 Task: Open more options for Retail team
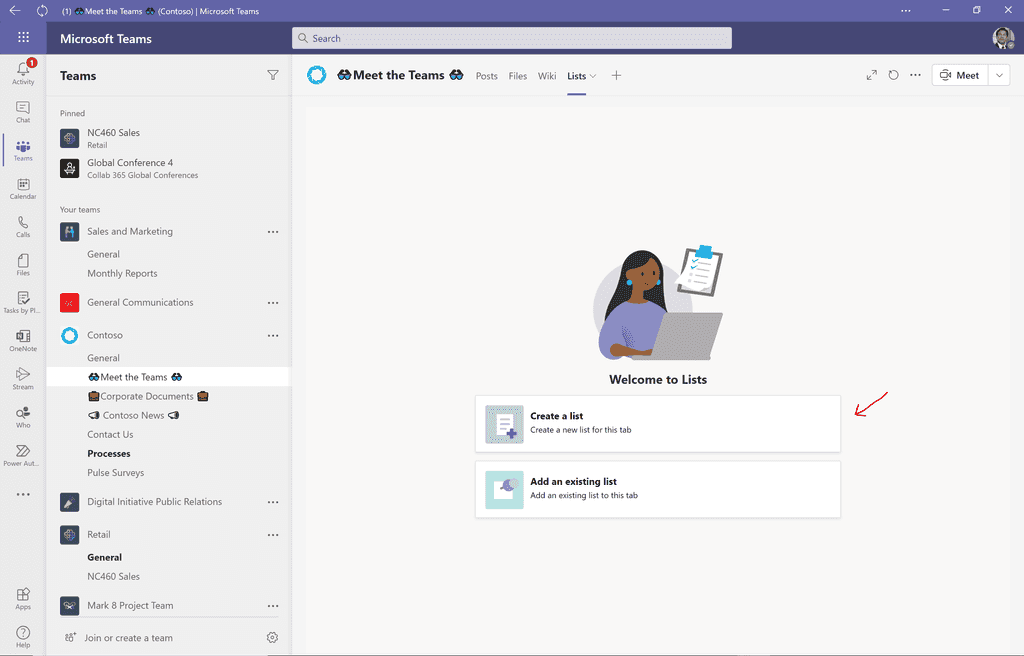tap(273, 534)
